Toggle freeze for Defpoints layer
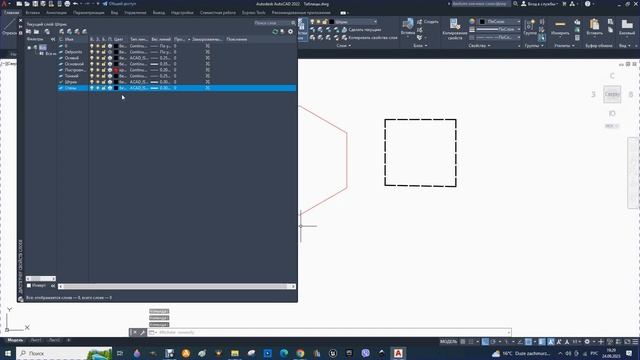 98,52
